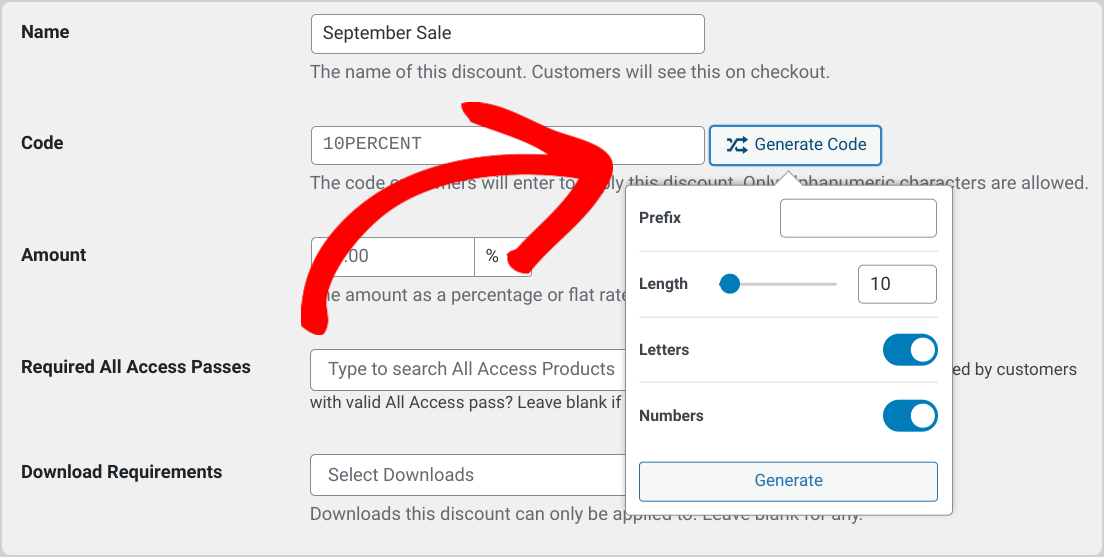Click the Generate button in the popup

[x=788, y=481]
